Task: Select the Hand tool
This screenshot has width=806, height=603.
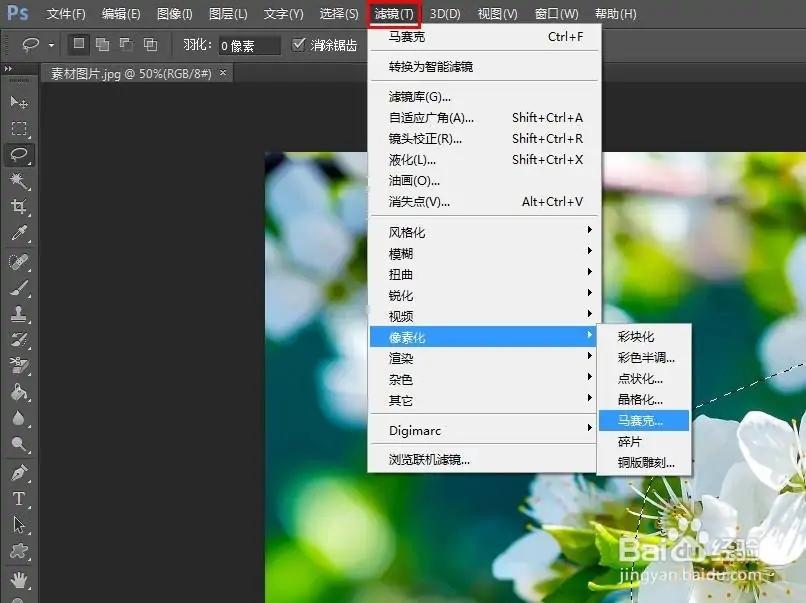Action: [x=19, y=580]
